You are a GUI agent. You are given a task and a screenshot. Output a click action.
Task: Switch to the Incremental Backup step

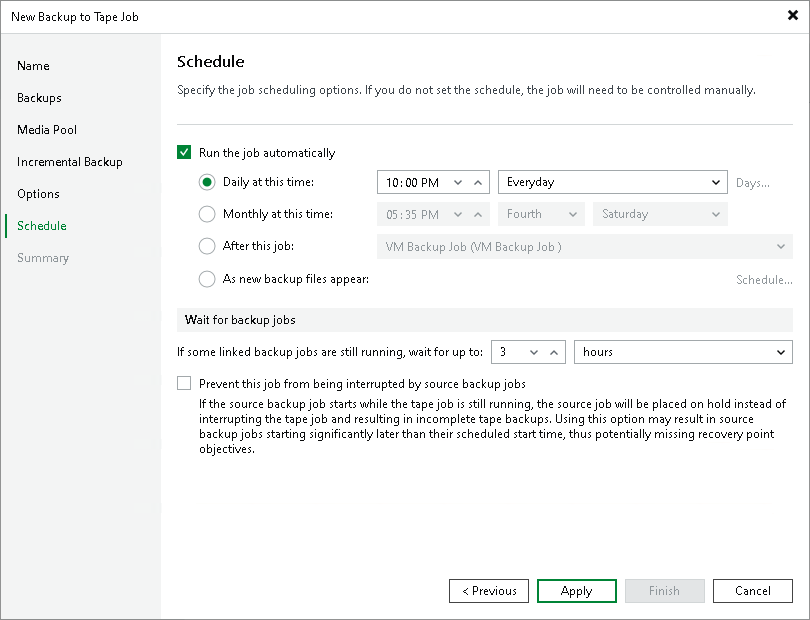(70, 161)
